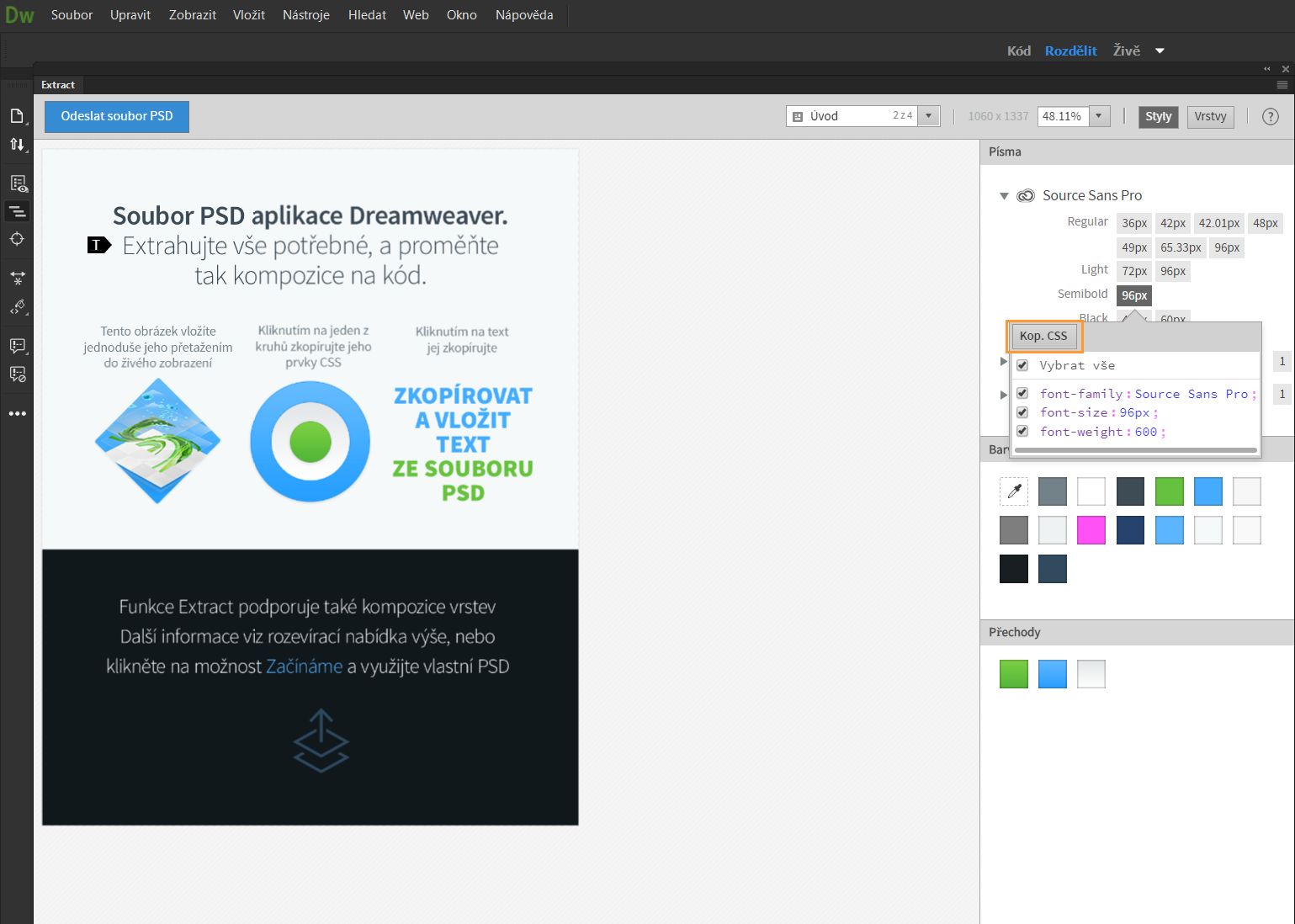The width and height of the screenshot is (1295, 924).
Task: Uncheck the Vybrat vše checkbox
Action: [x=1022, y=365]
